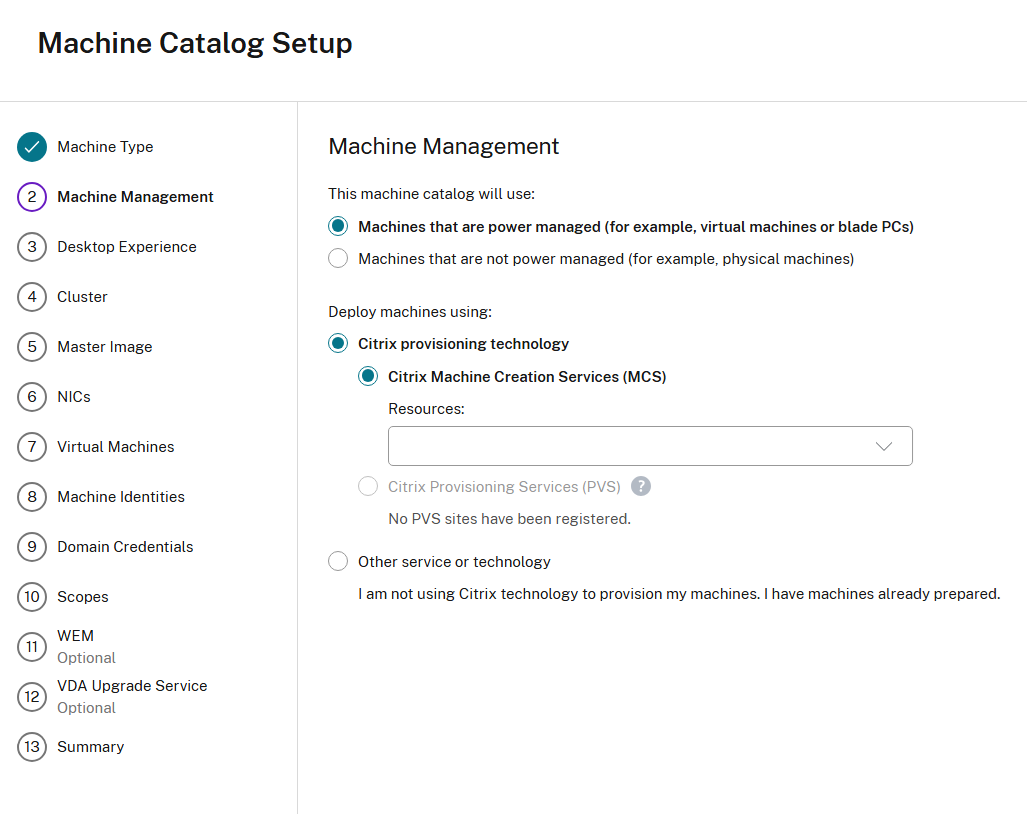
Task: Click step 6 circle icon for NICs
Action: pos(32,397)
